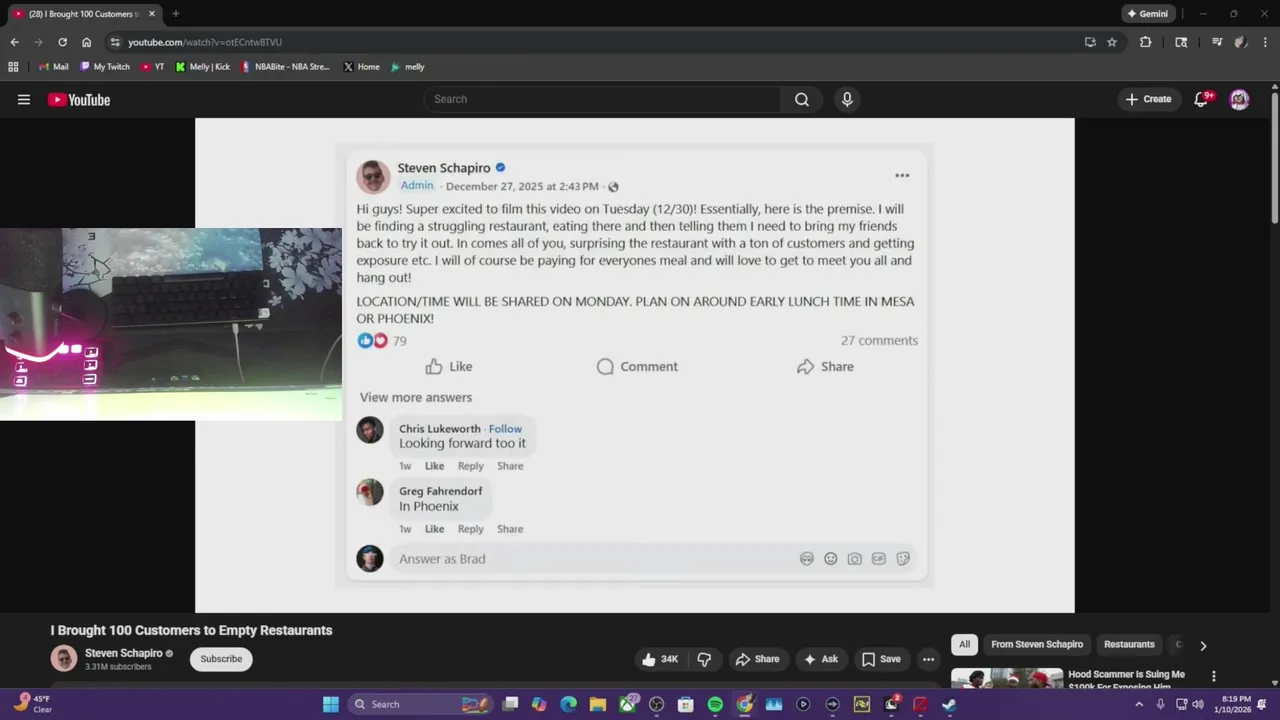Click the Windows Start button
This screenshot has width=1280, height=720.
tap(330, 704)
